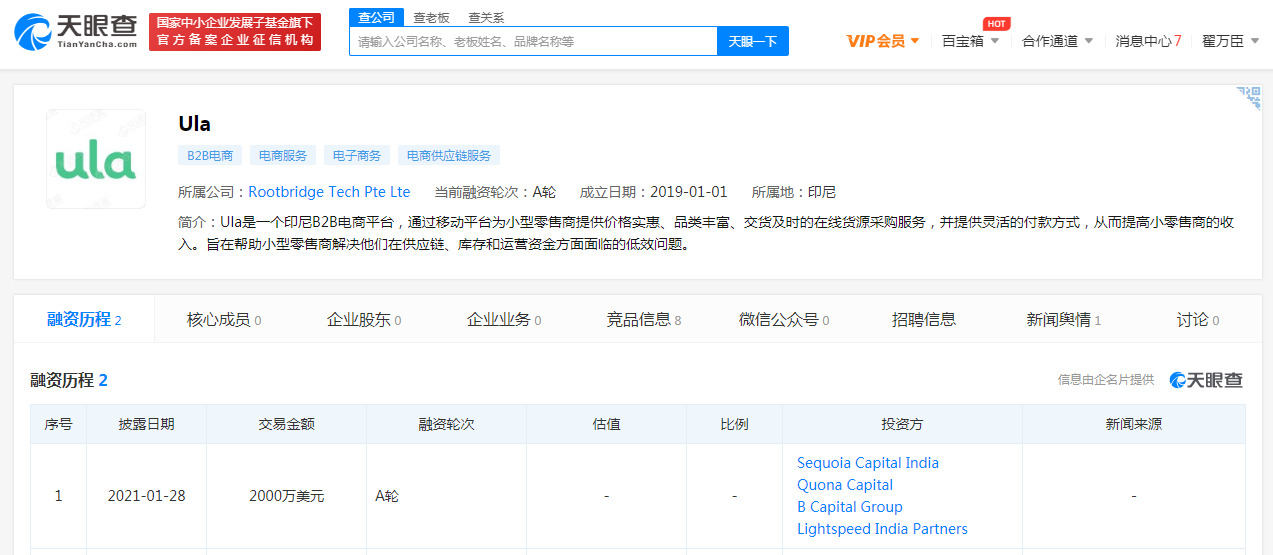Click the 2021-01-28 disclosure date cell
This screenshot has height=555, width=1273.
click(x=147, y=496)
